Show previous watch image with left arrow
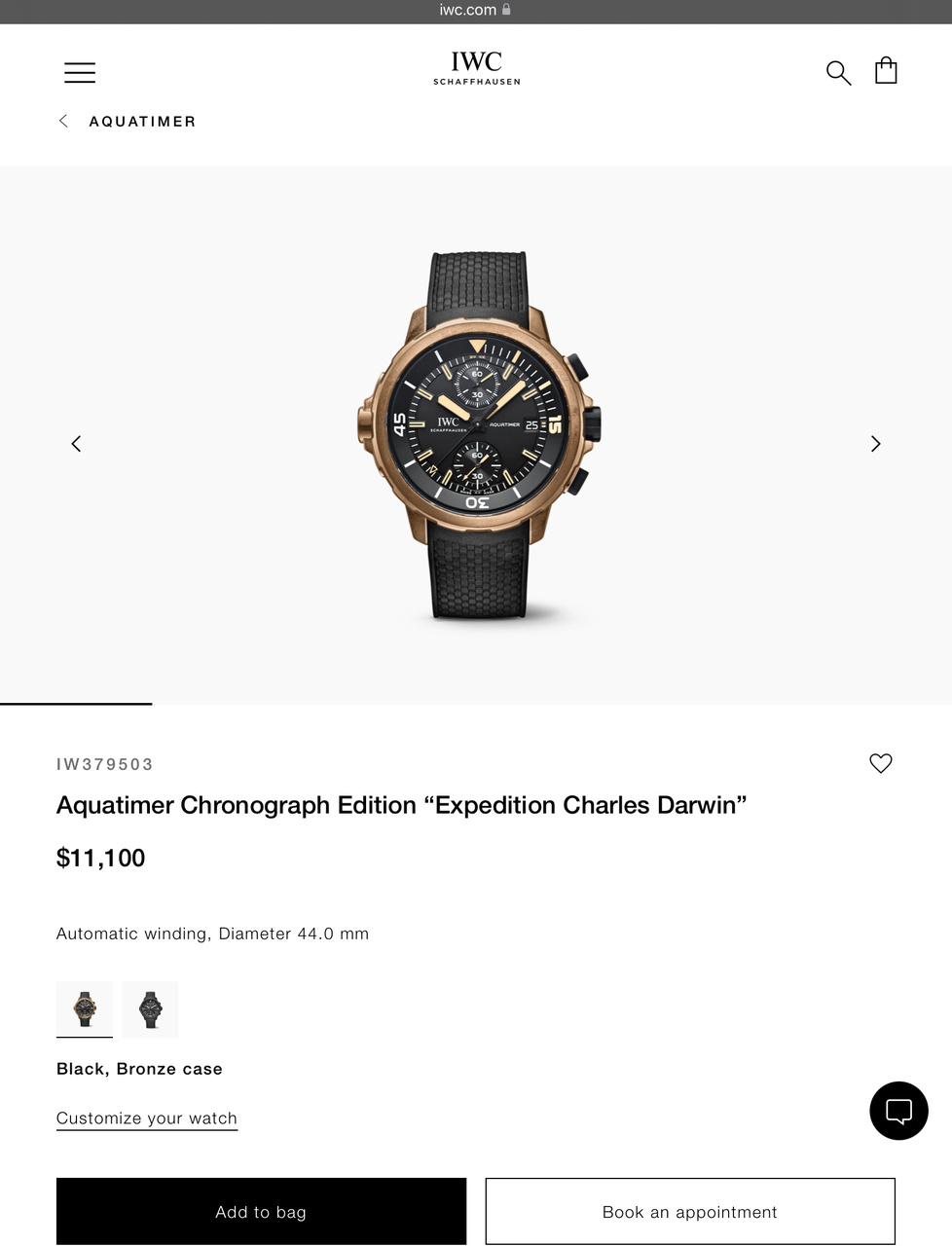 point(76,444)
